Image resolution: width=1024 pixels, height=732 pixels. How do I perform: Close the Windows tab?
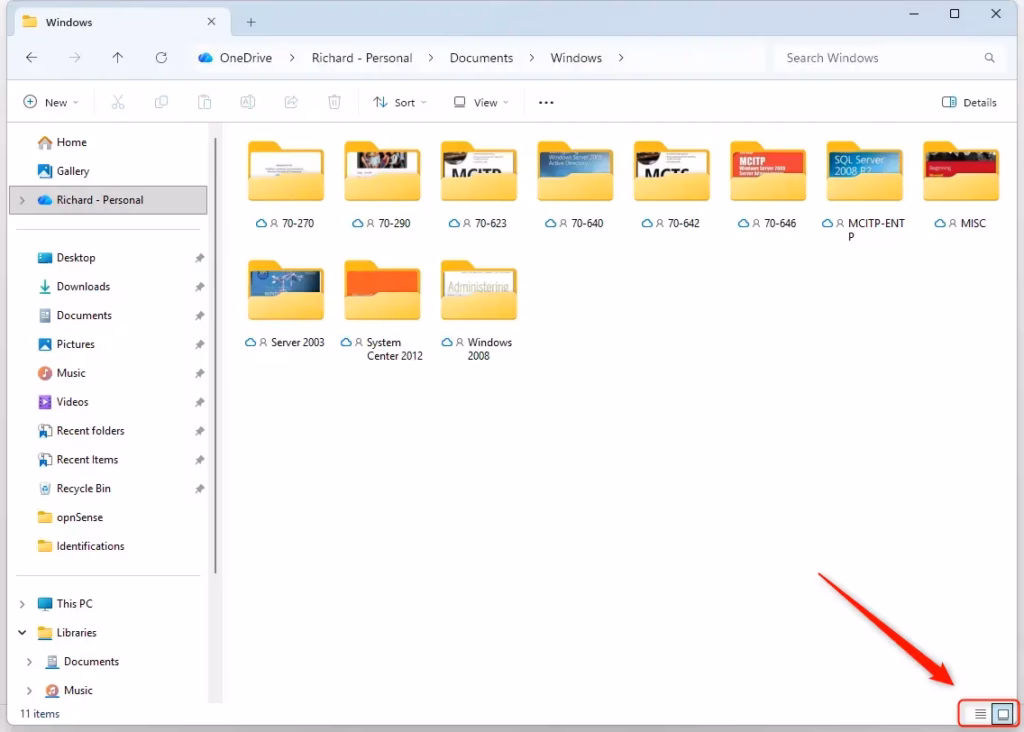(211, 22)
